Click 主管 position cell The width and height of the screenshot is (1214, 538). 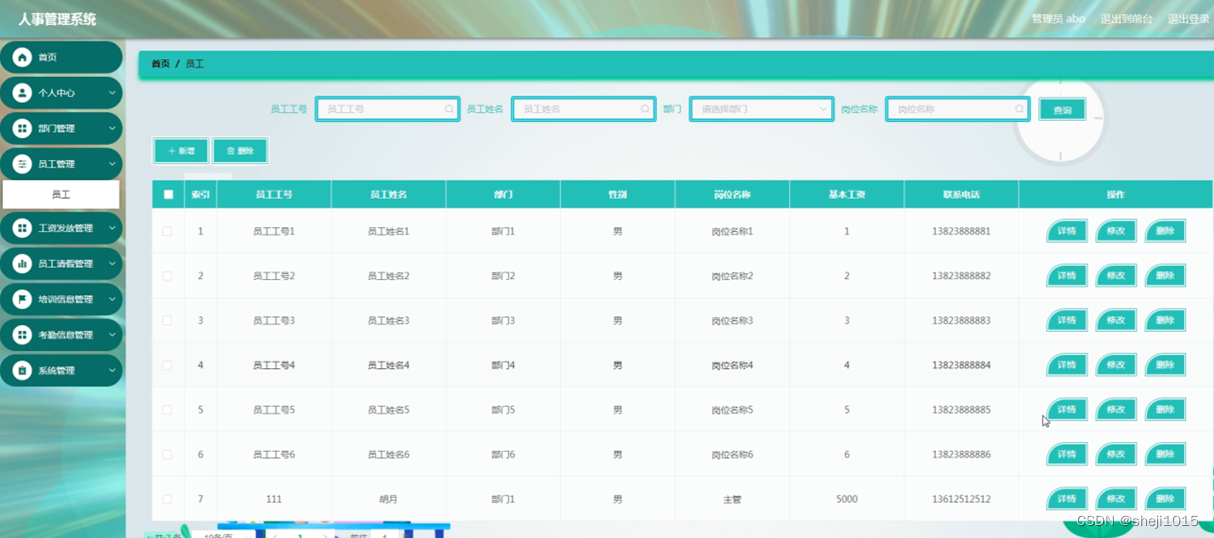point(732,499)
